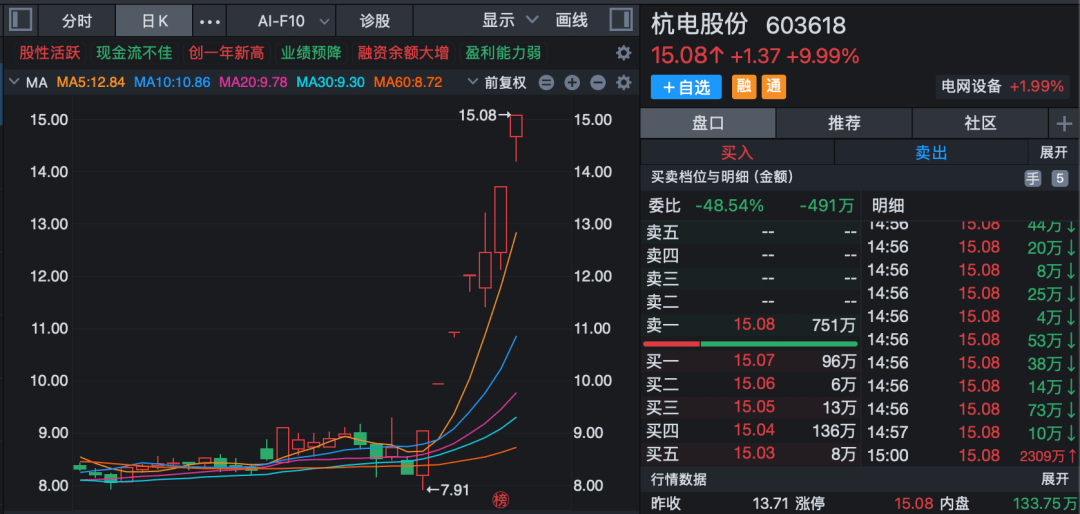Open 显示 display dropdown
Screen dimensions: 1080x514
(x=509, y=20)
